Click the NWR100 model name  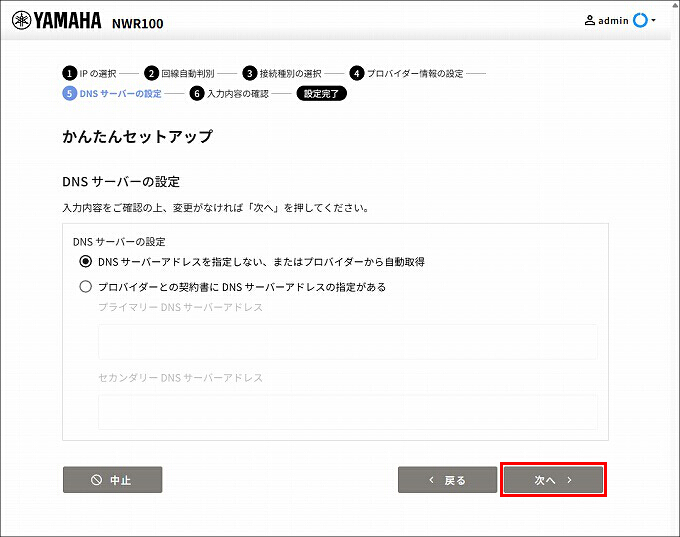tap(137, 23)
